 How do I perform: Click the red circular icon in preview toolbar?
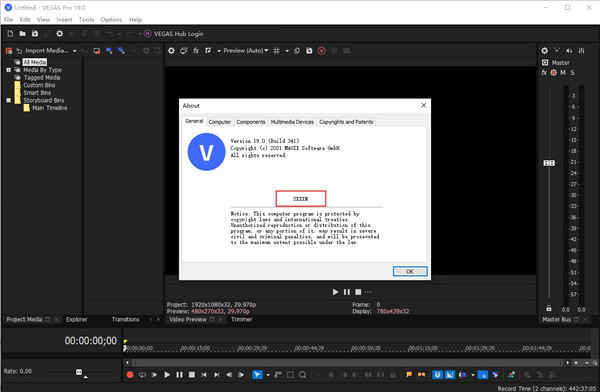[322, 51]
